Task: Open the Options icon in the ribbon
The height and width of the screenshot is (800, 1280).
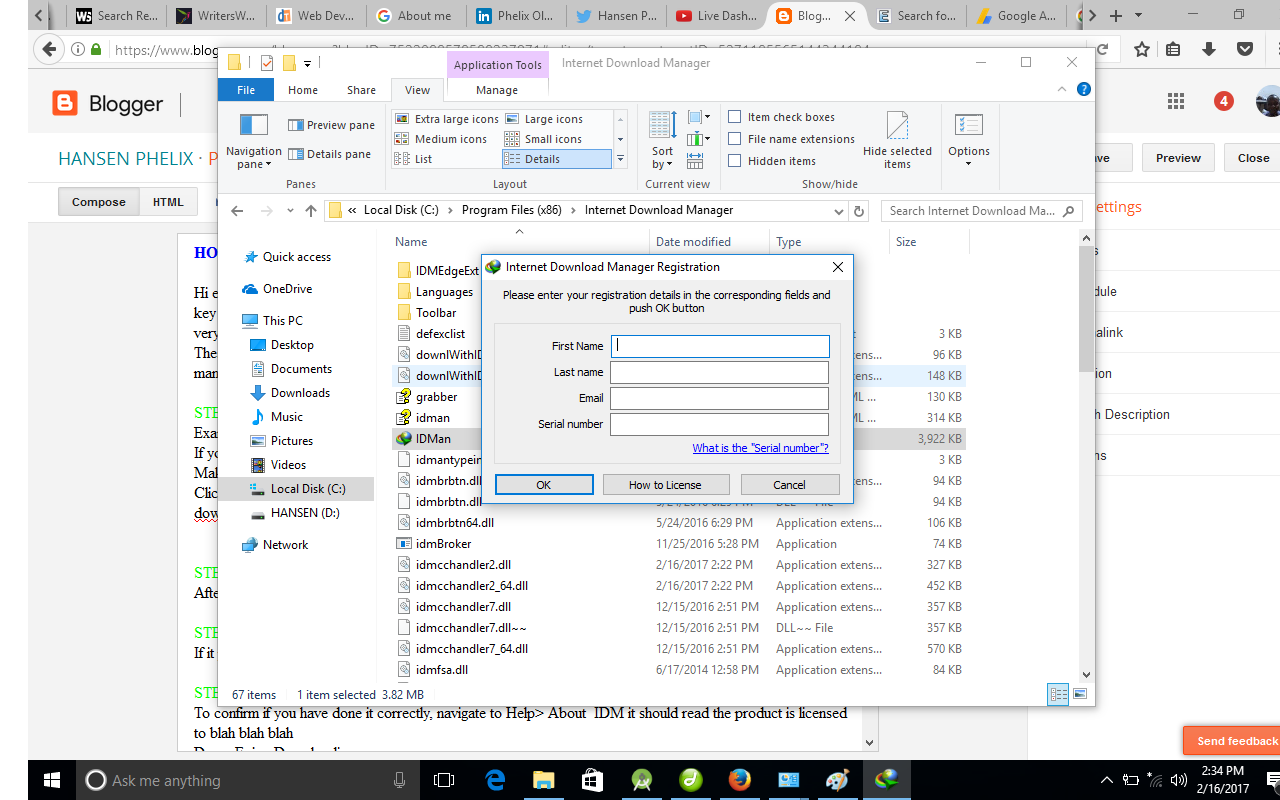Action: (968, 125)
